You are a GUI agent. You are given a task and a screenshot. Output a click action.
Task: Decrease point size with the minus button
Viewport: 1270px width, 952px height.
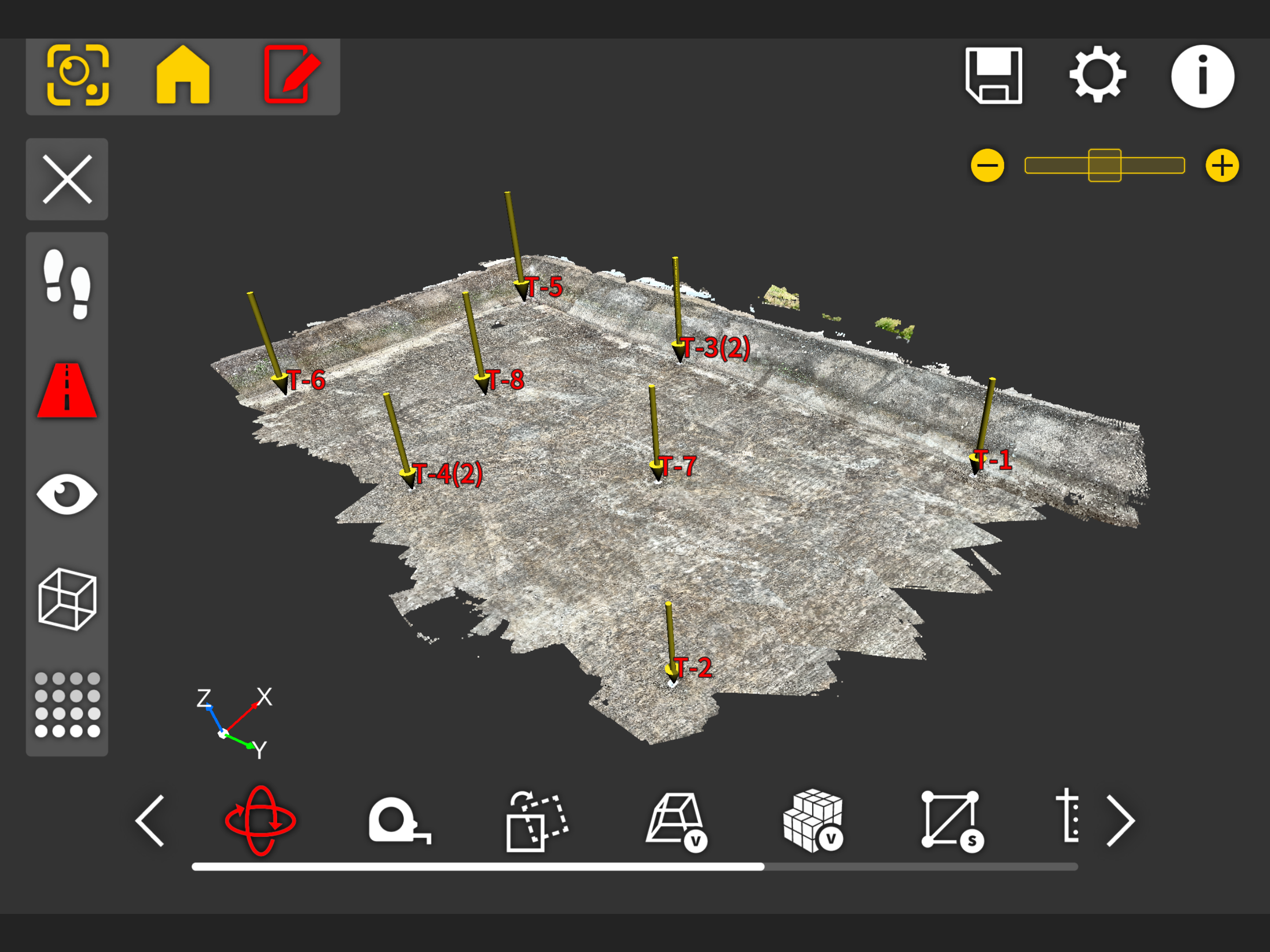[987, 165]
